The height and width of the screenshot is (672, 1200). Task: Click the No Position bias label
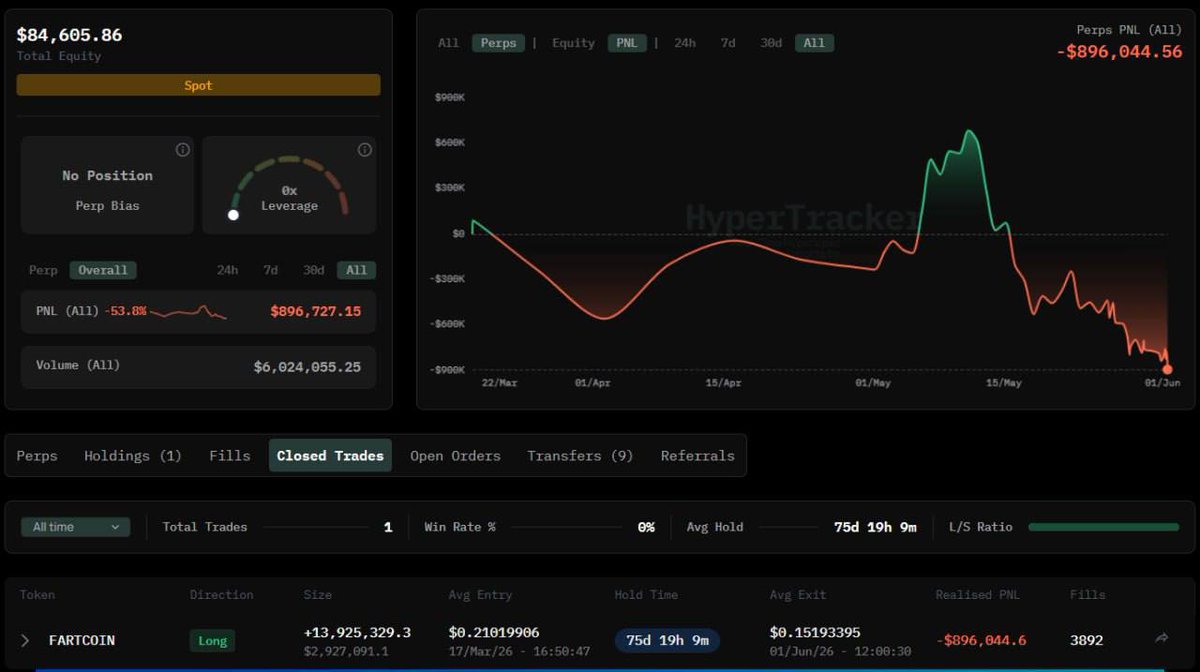107,176
